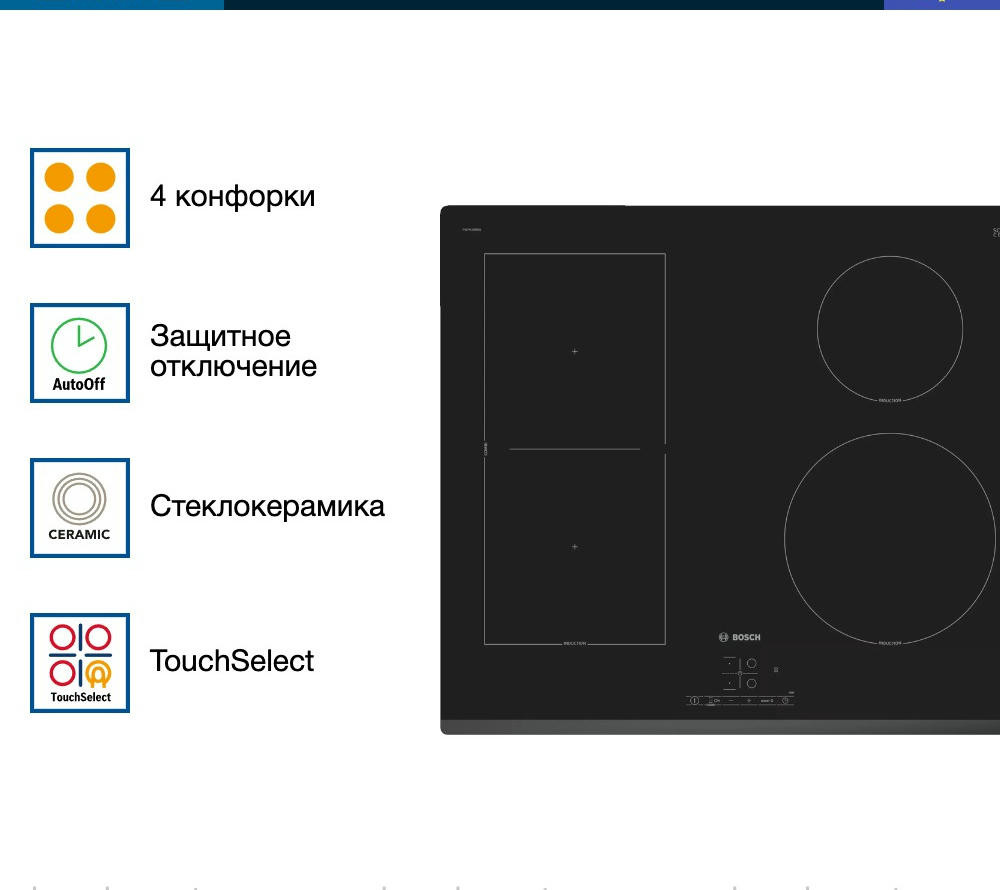Click the lower left rectangular flex zone
The height and width of the screenshot is (890, 1000).
[574, 547]
